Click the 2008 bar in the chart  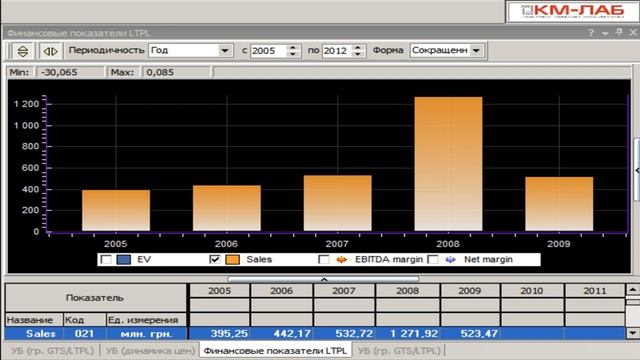tap(448, 164)
